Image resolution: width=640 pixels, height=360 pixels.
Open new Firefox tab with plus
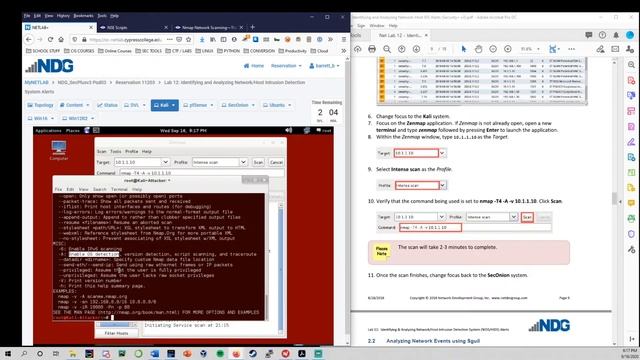tap(253, 27)
